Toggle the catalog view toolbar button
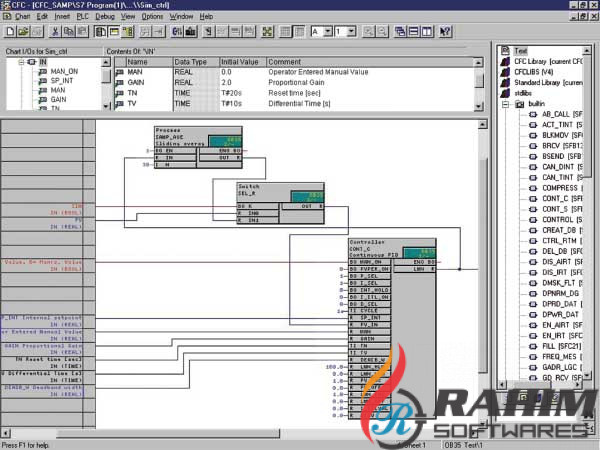Image resolution: width=600 pixels, height=450 pixels. 101,31
